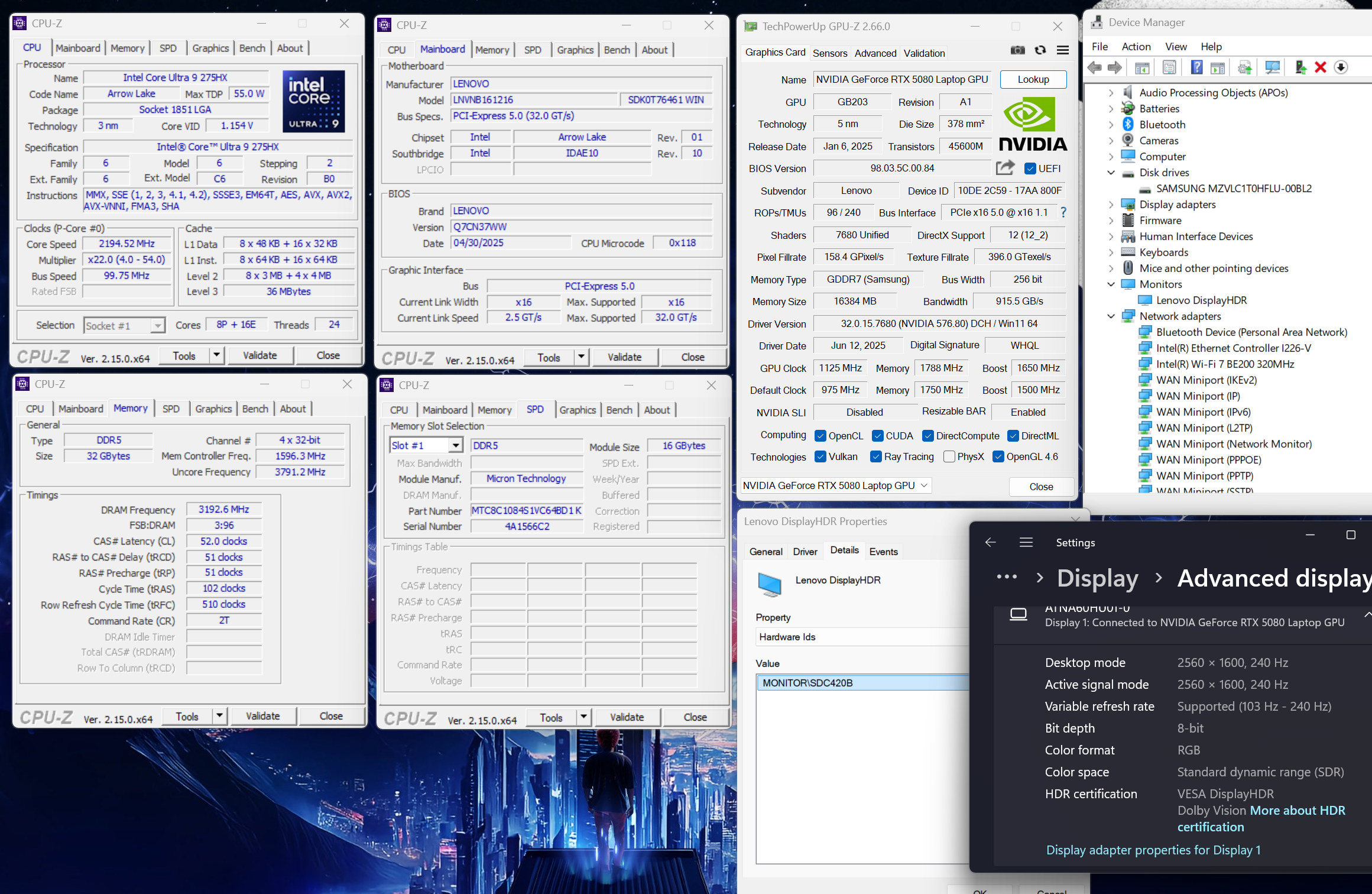Toggle the Show/Hide Action Pane icon
This screenshot has height=894, width=1372.
[x=1218, y=68]
